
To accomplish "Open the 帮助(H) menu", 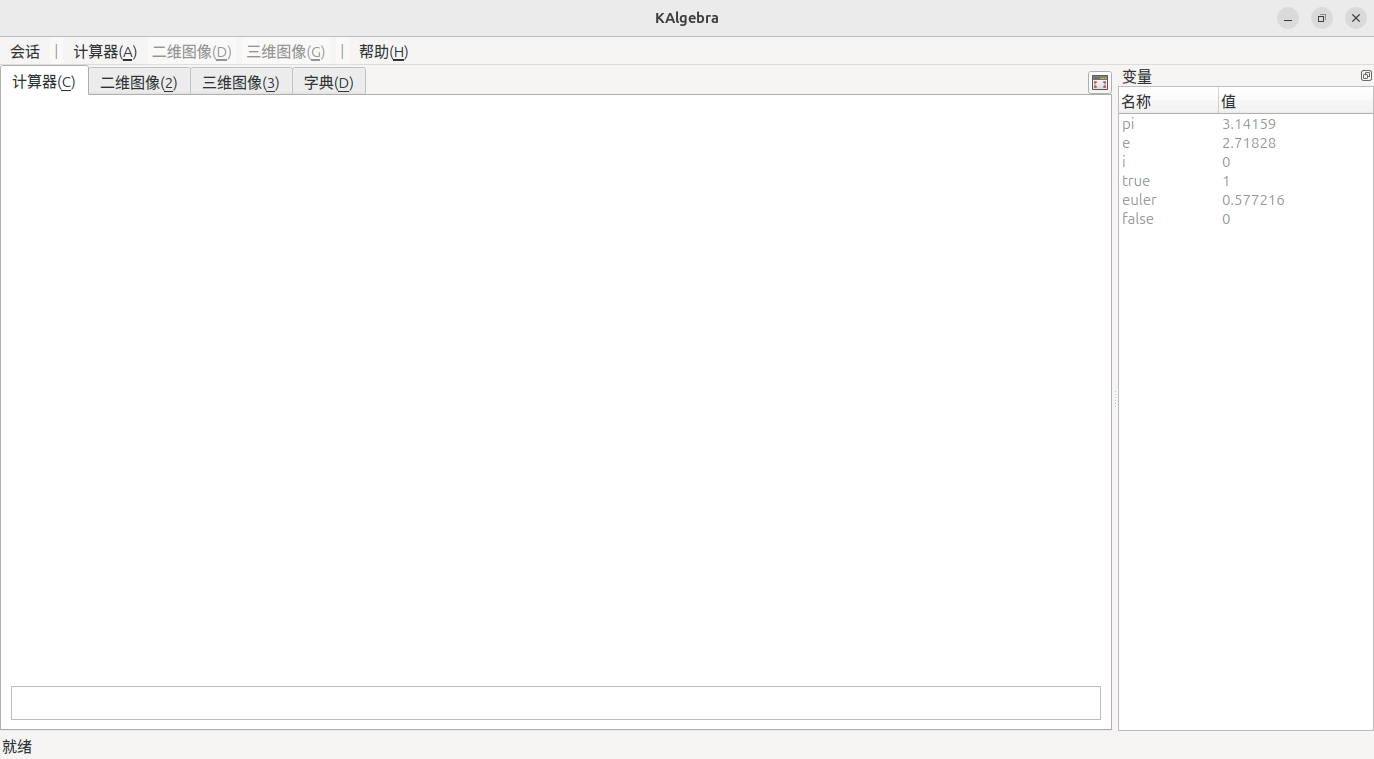I will click(x=383, y=52).
